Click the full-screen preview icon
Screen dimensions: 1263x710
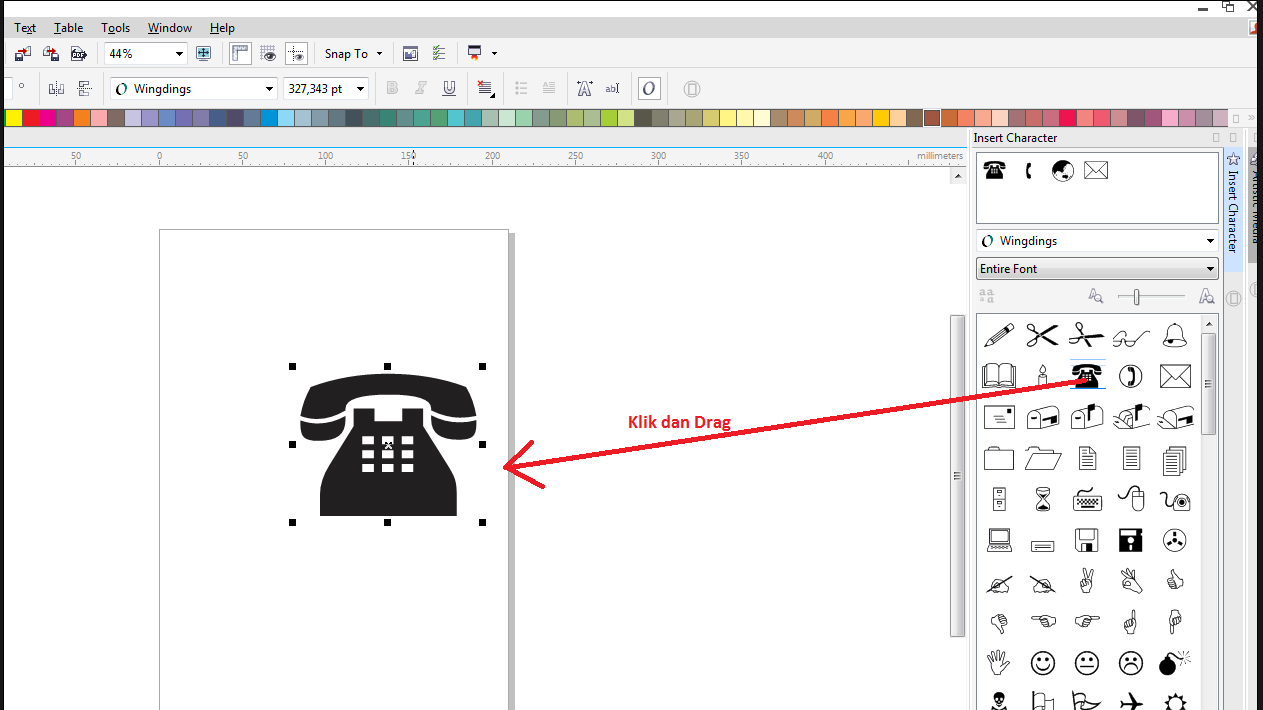coord(204,54)
